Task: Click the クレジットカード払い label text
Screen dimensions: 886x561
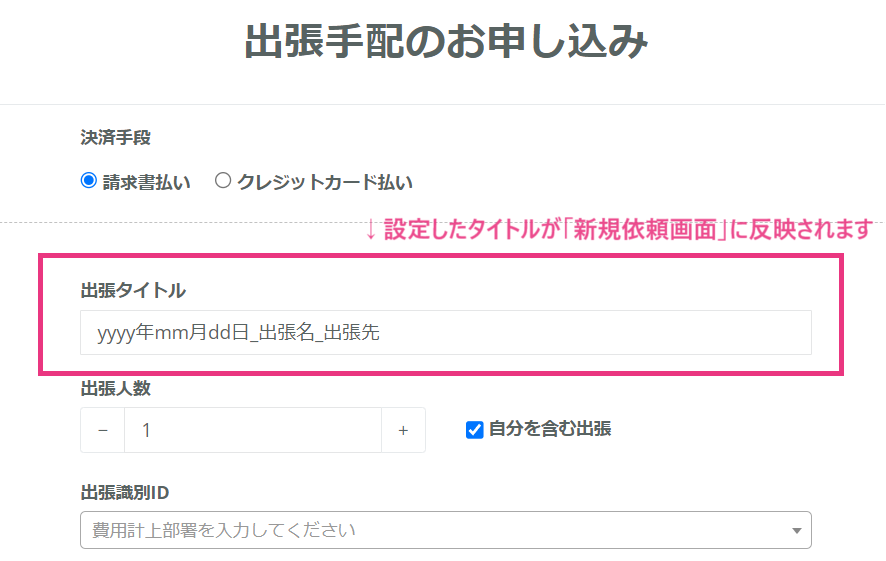Action: coord(324,182)
